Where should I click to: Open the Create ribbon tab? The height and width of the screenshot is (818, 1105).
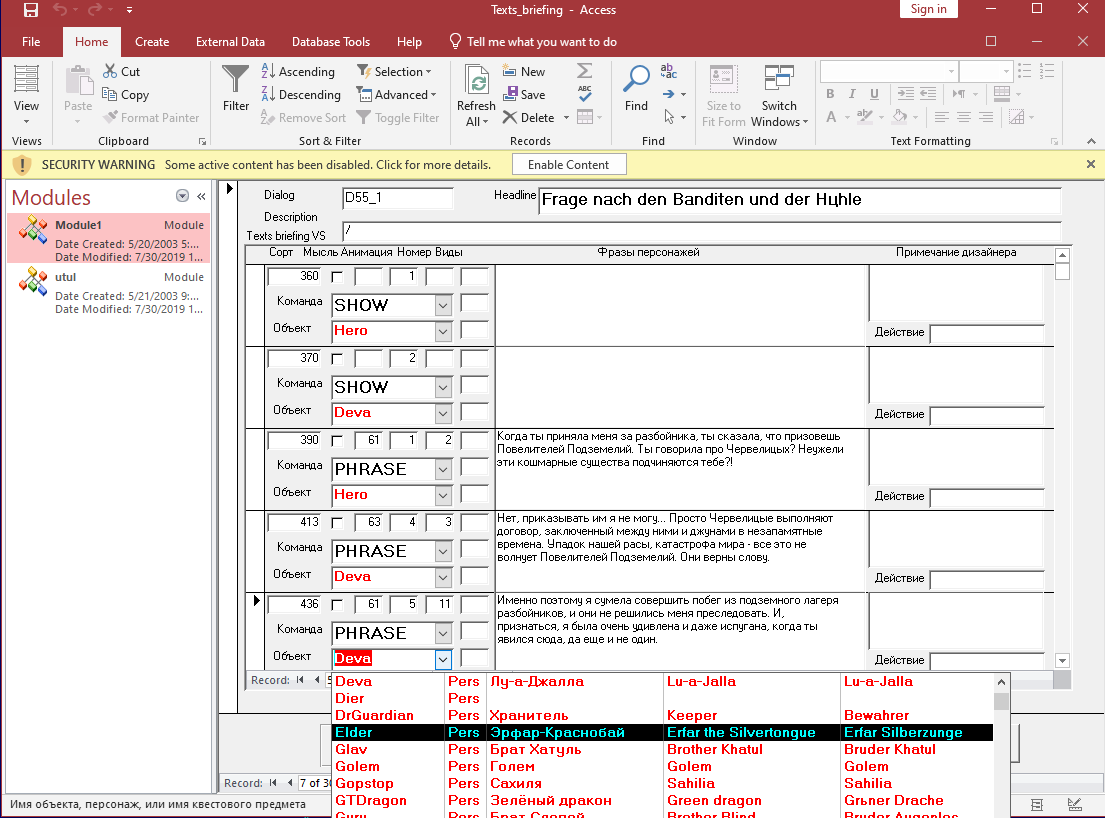(x=152, y=42)
